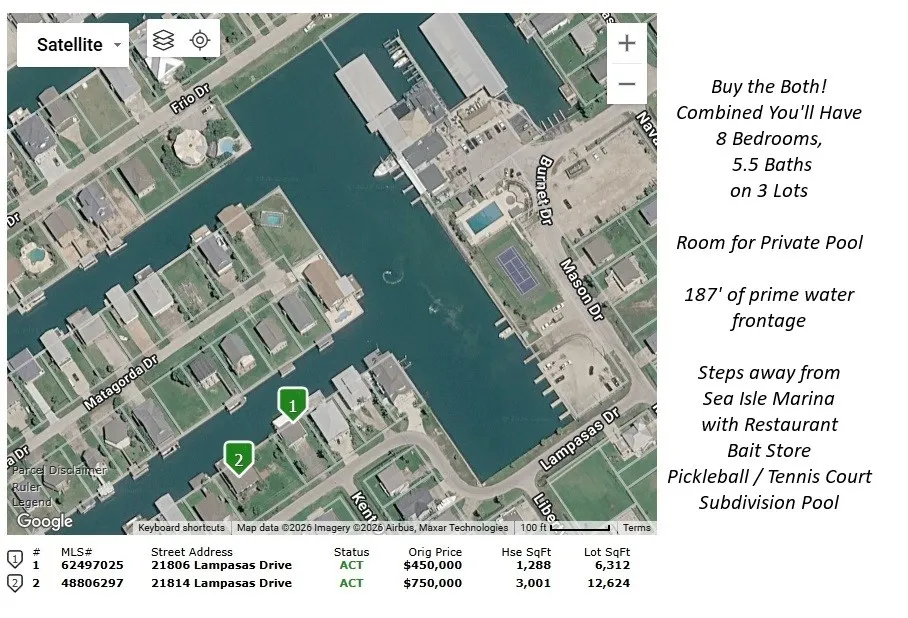The image size is (908, 618).
Task: Zoom out with the minus button
Action: click(x=627, y=84)
